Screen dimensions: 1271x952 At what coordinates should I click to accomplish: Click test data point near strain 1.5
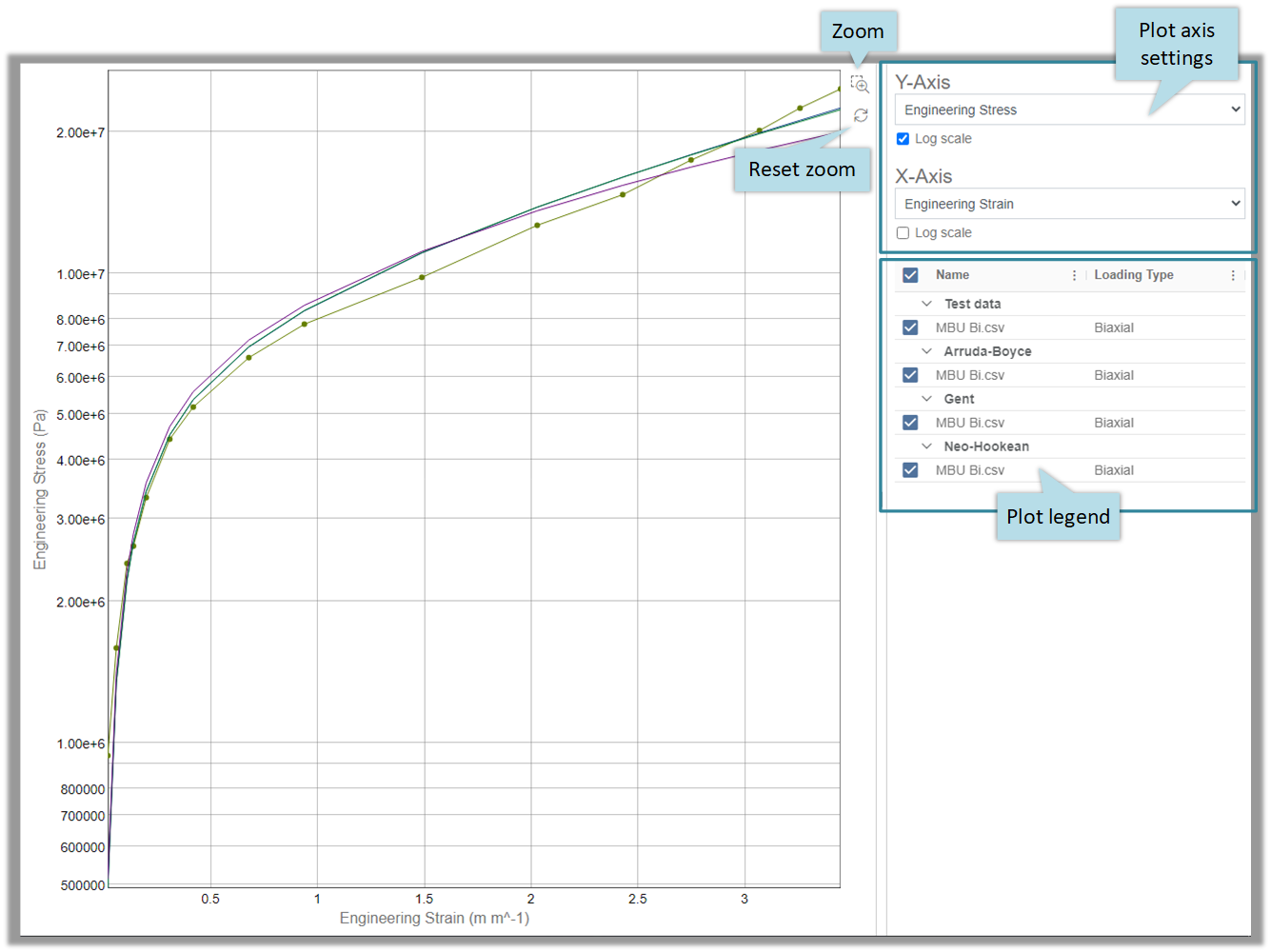(x=422, y=277)
